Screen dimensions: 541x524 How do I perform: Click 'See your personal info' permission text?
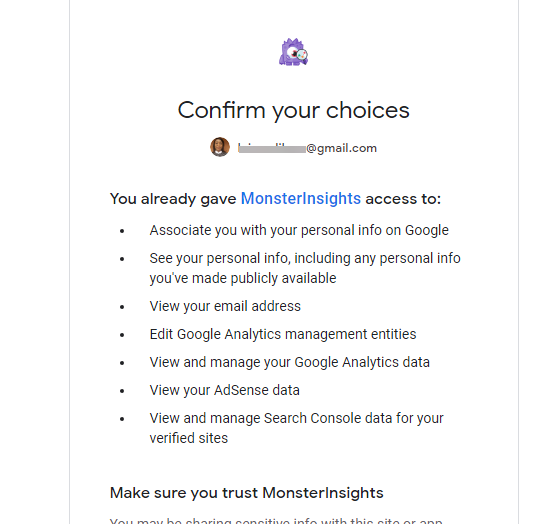(x=305, y=268)
